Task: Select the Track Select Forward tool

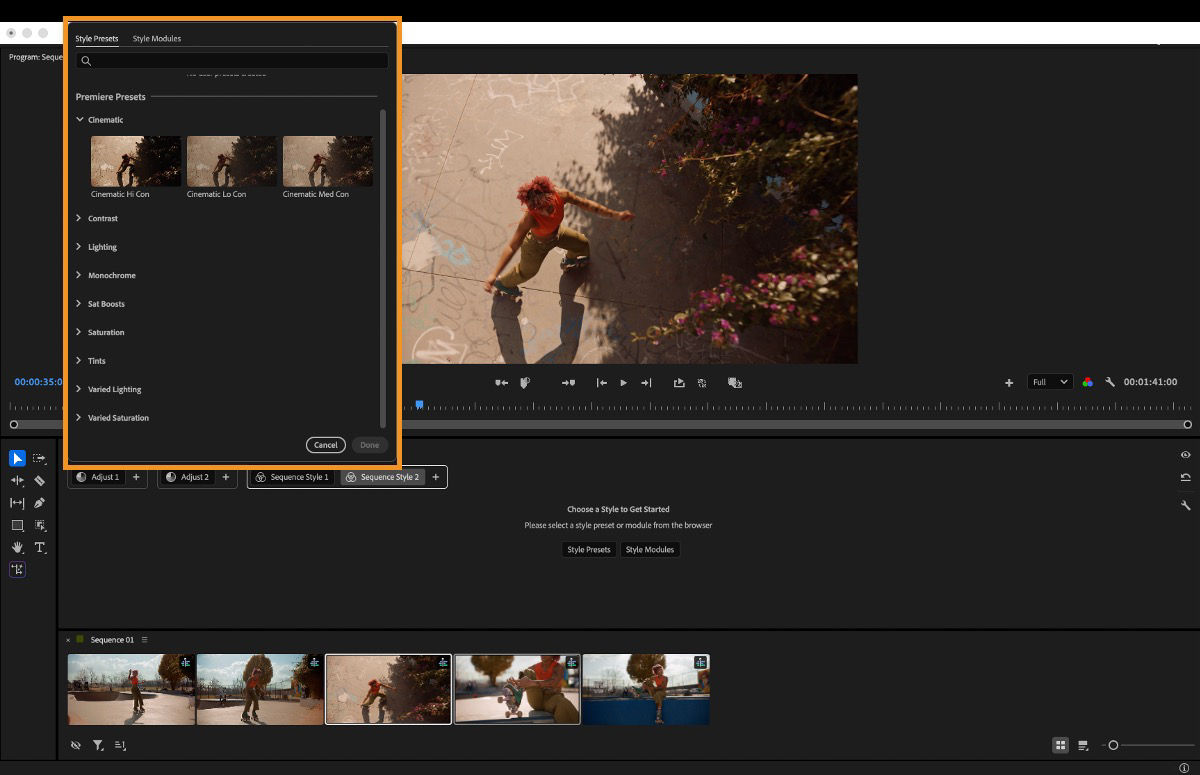Action: pyautogui.click(x=40, y=458)
